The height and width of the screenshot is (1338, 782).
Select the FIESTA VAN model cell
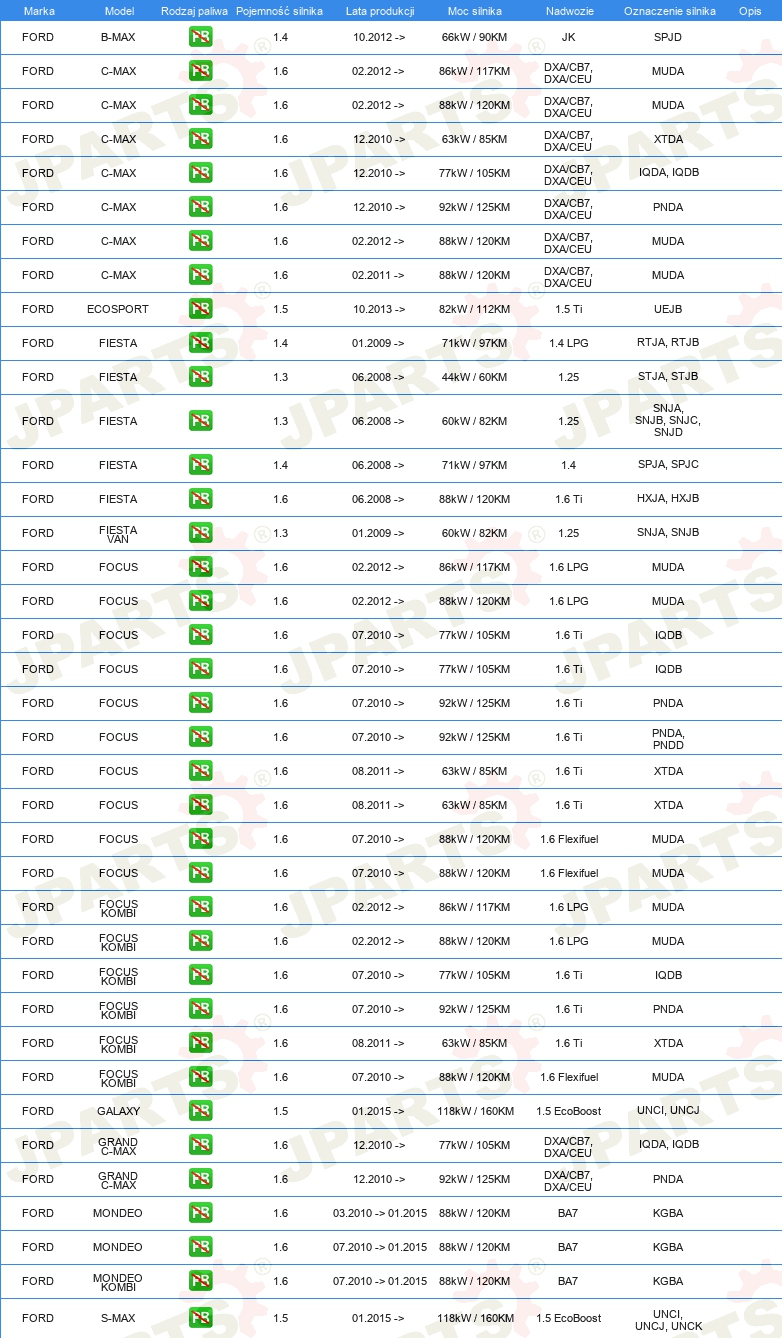coord(118,533)
